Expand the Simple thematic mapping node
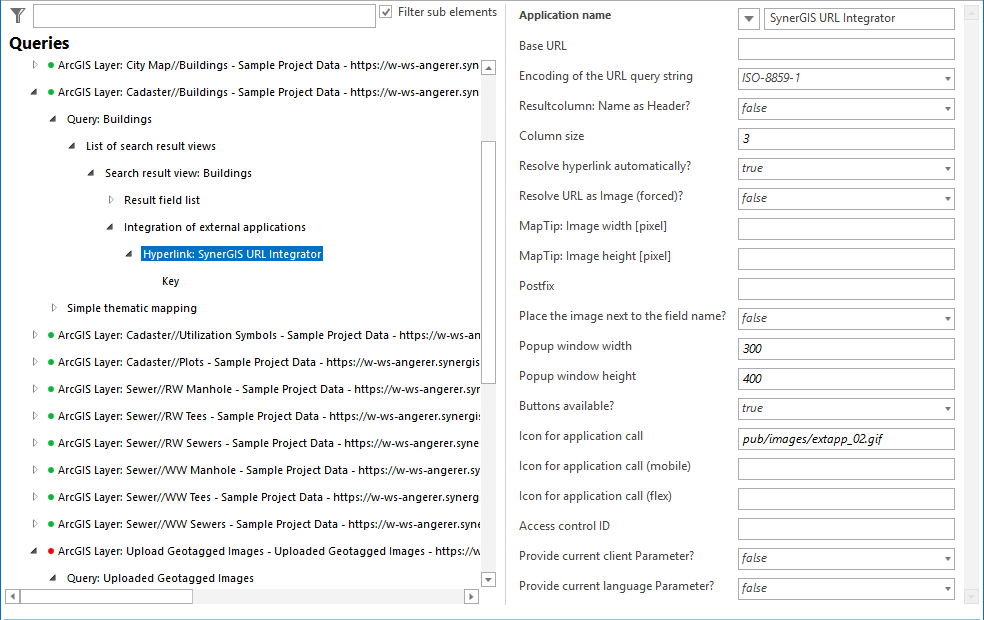The height and width of the screenshot is (620, 984). 55,308
